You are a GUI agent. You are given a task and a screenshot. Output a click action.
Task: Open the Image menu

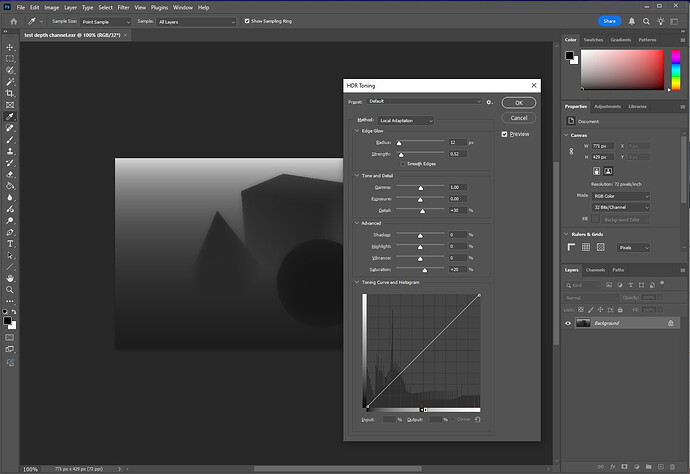pyautogui.click(x=51, y=7)
